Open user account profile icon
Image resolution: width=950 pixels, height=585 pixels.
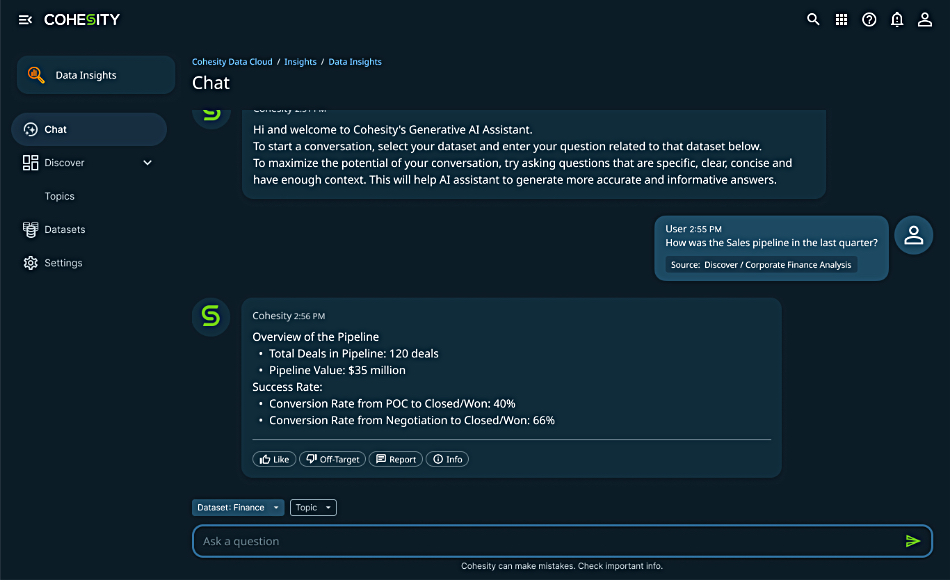(925, 20)
